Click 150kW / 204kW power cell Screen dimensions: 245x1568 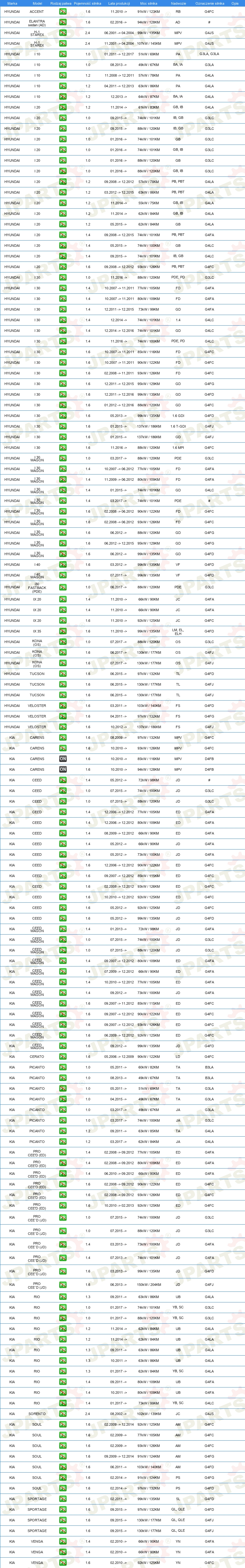point(149,1285)
